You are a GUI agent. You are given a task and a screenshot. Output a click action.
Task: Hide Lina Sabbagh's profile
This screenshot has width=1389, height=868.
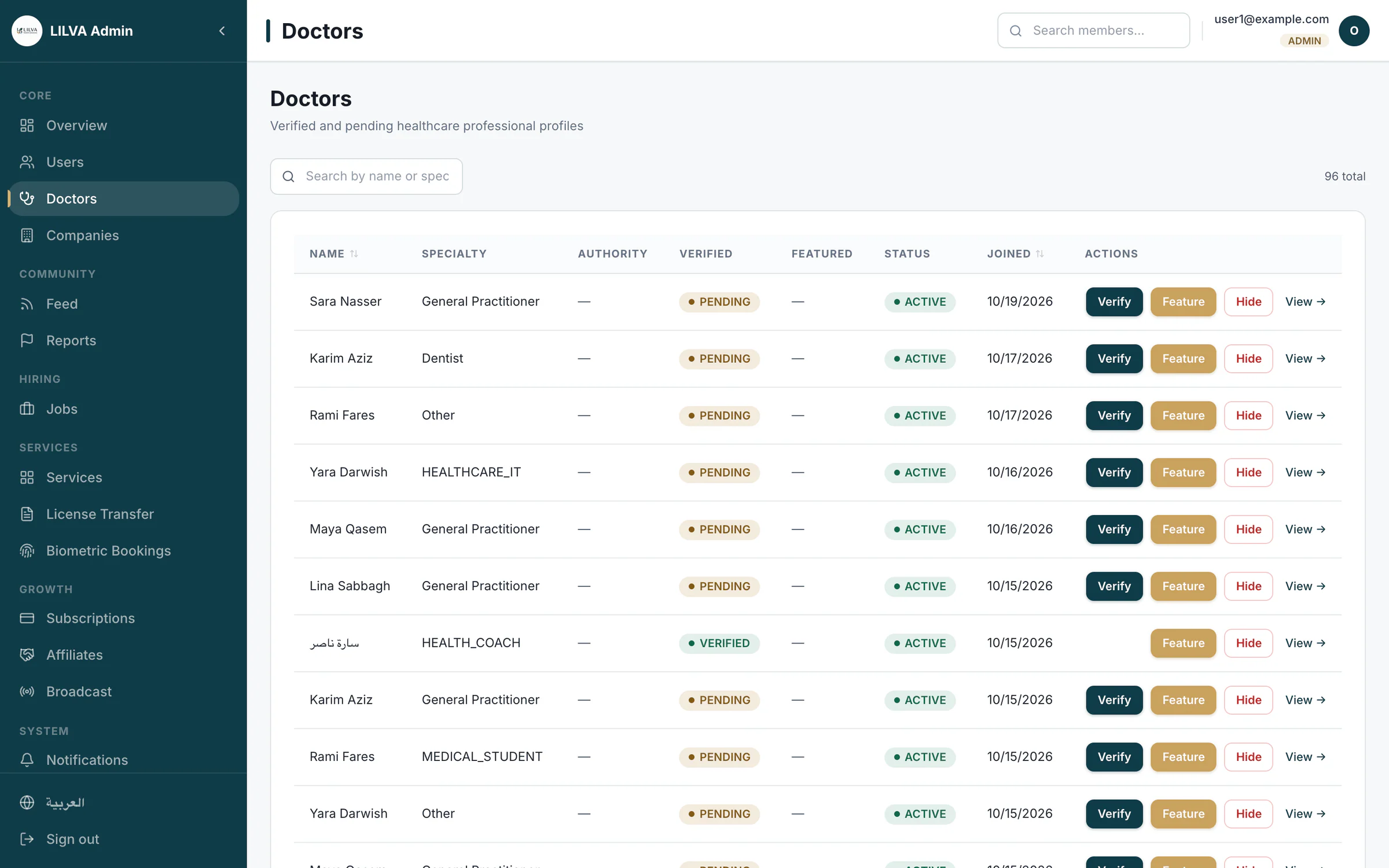1248,586
